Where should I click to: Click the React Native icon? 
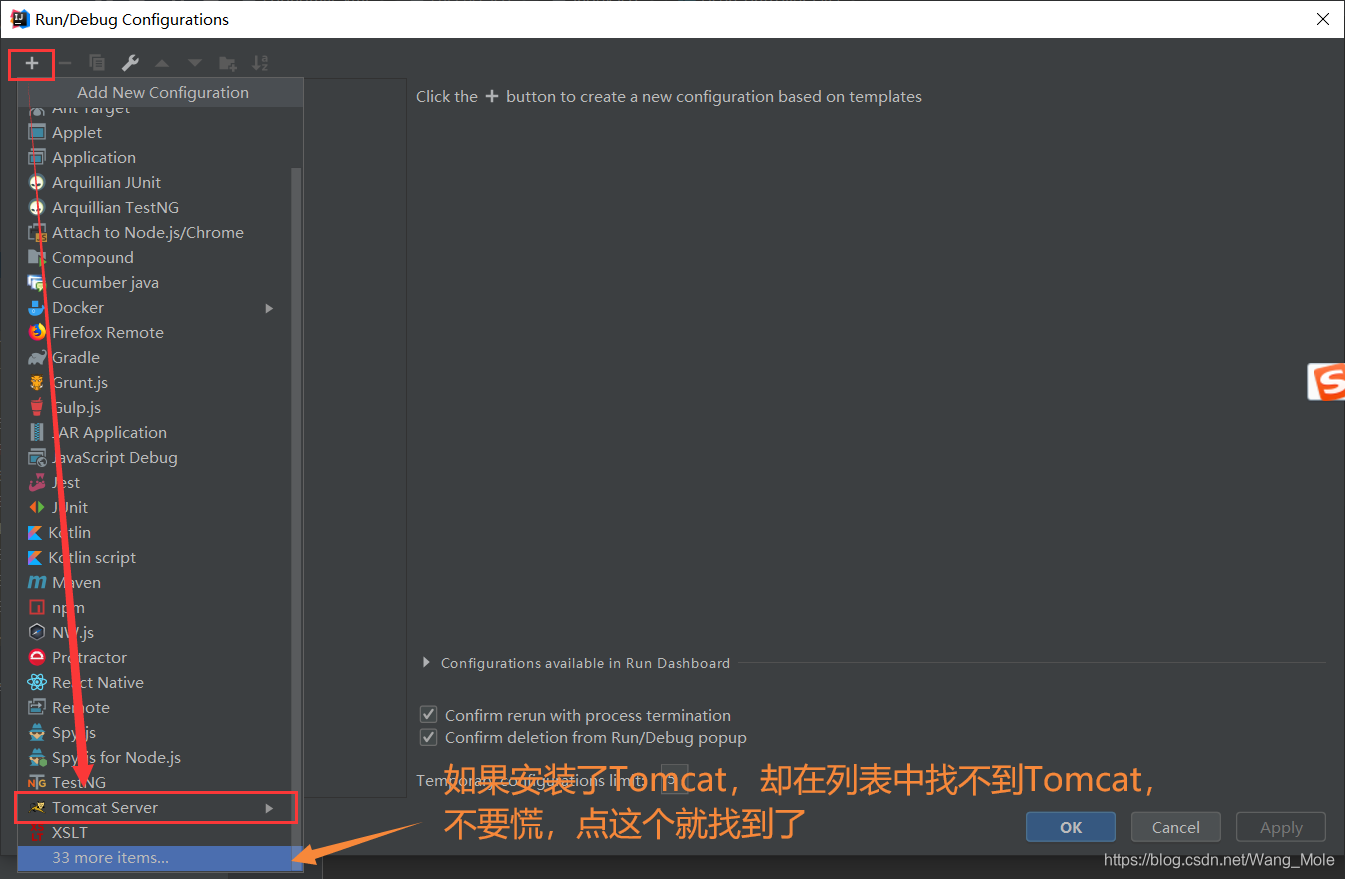coord(37,682)
